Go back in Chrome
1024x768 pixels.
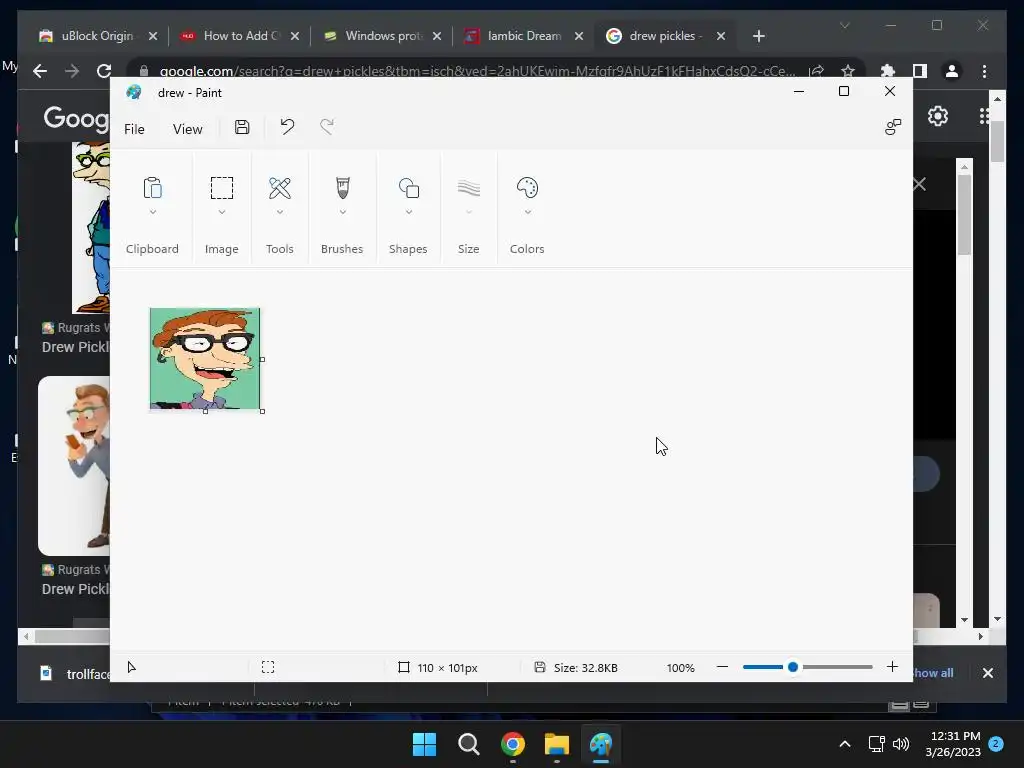[x=40, y=71]
